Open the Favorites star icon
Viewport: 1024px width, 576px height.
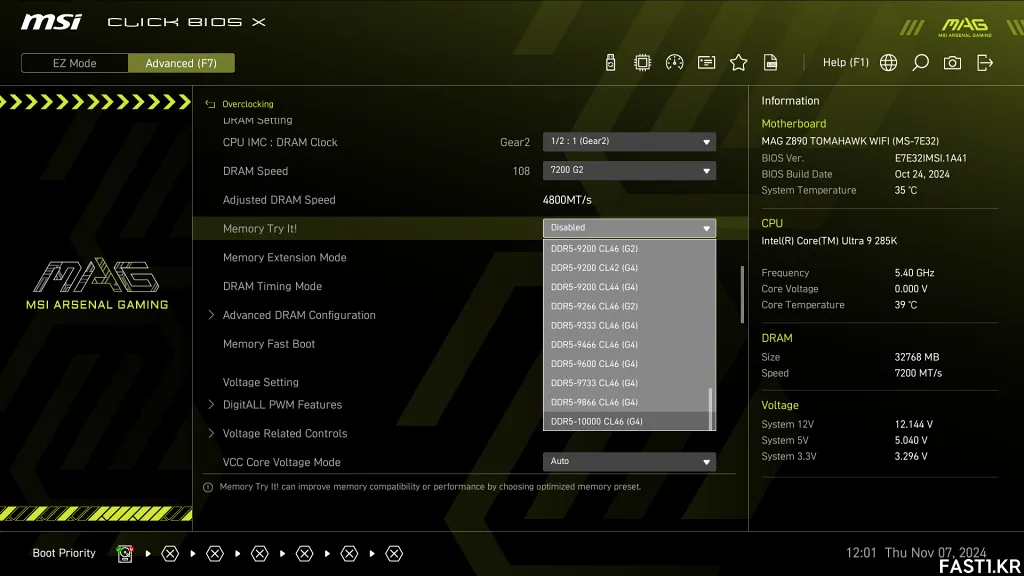pyautogui.click(x=738, y=63)
